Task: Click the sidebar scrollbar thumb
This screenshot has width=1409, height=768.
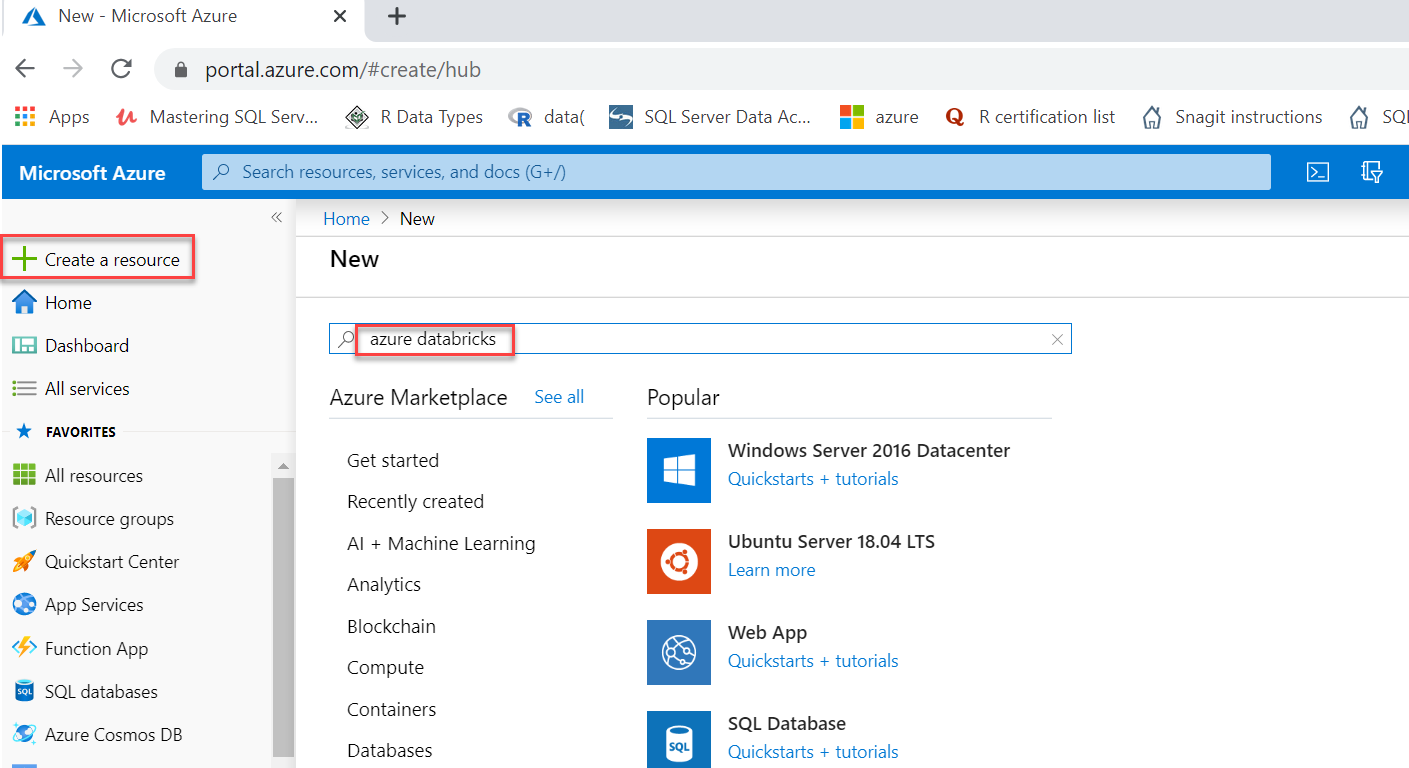Action: (284, 616)
